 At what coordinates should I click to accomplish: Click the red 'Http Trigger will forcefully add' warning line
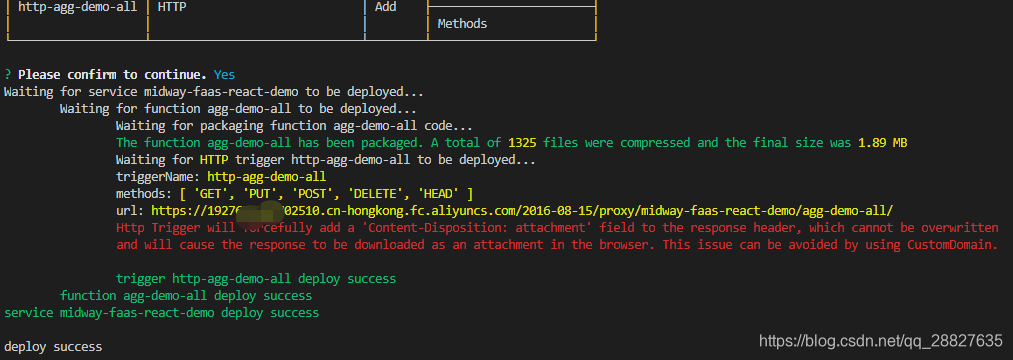tap(558, 228)
